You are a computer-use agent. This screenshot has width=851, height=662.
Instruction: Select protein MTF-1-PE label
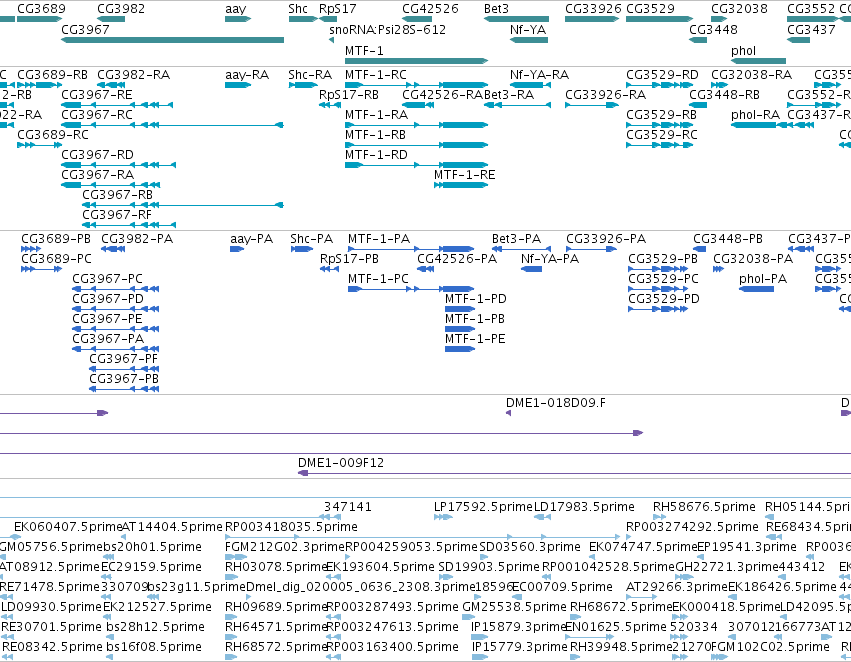tap(475, 339)
